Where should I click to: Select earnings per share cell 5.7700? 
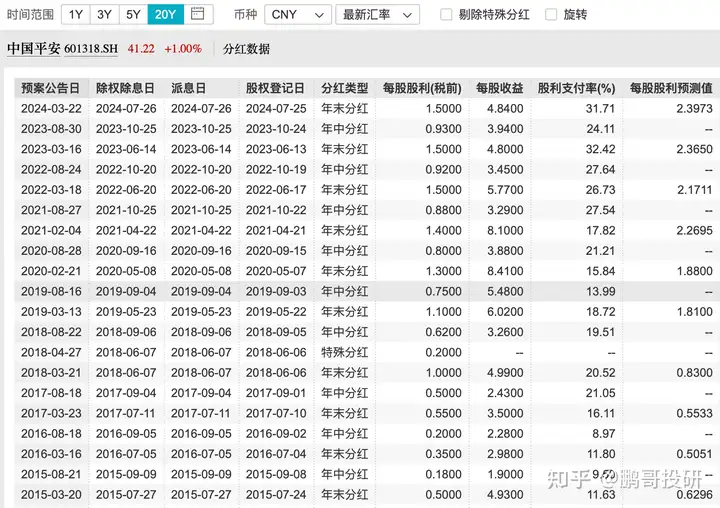coord(505,190)
